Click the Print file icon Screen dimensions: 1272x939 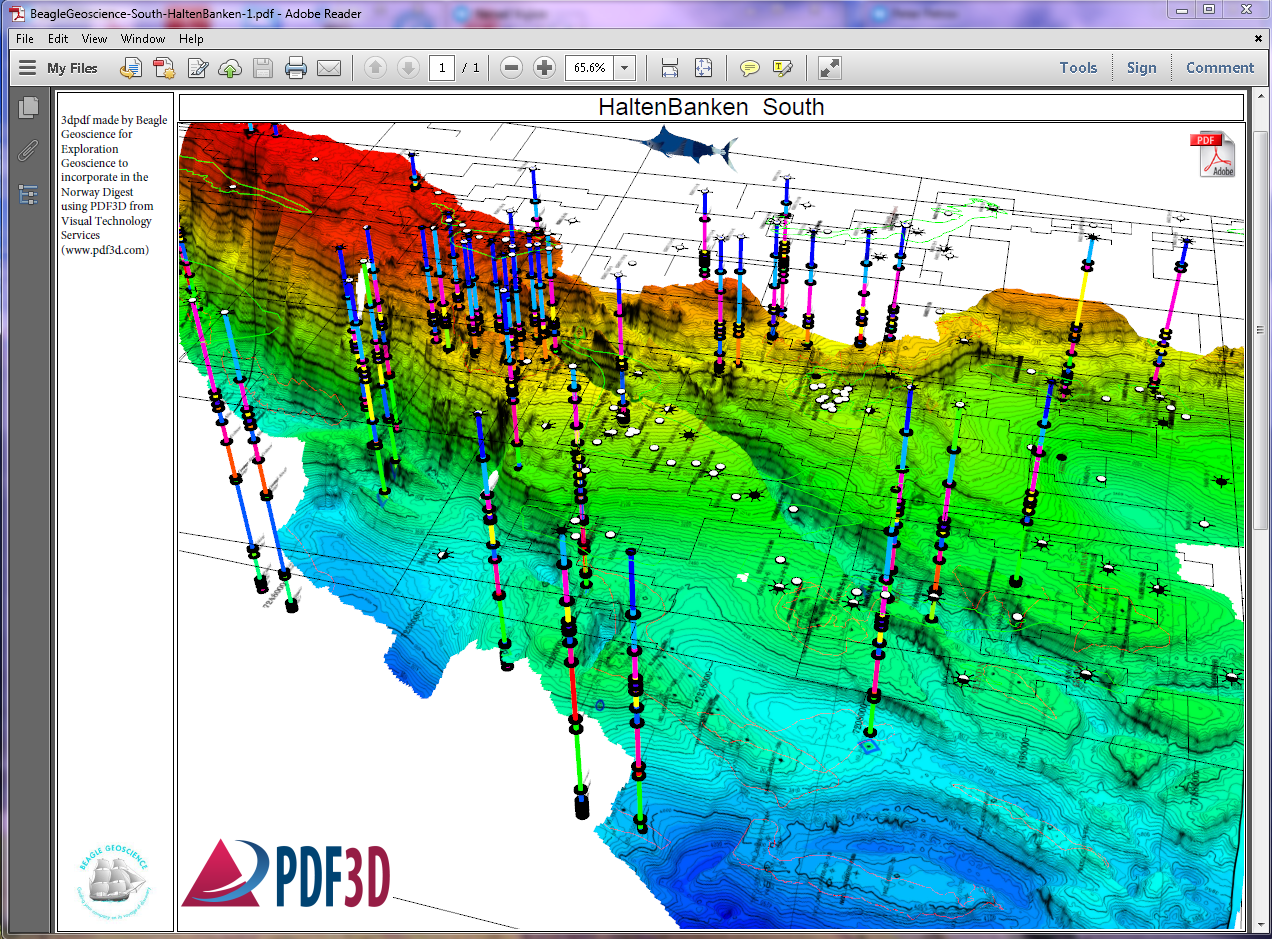point(295,68)
